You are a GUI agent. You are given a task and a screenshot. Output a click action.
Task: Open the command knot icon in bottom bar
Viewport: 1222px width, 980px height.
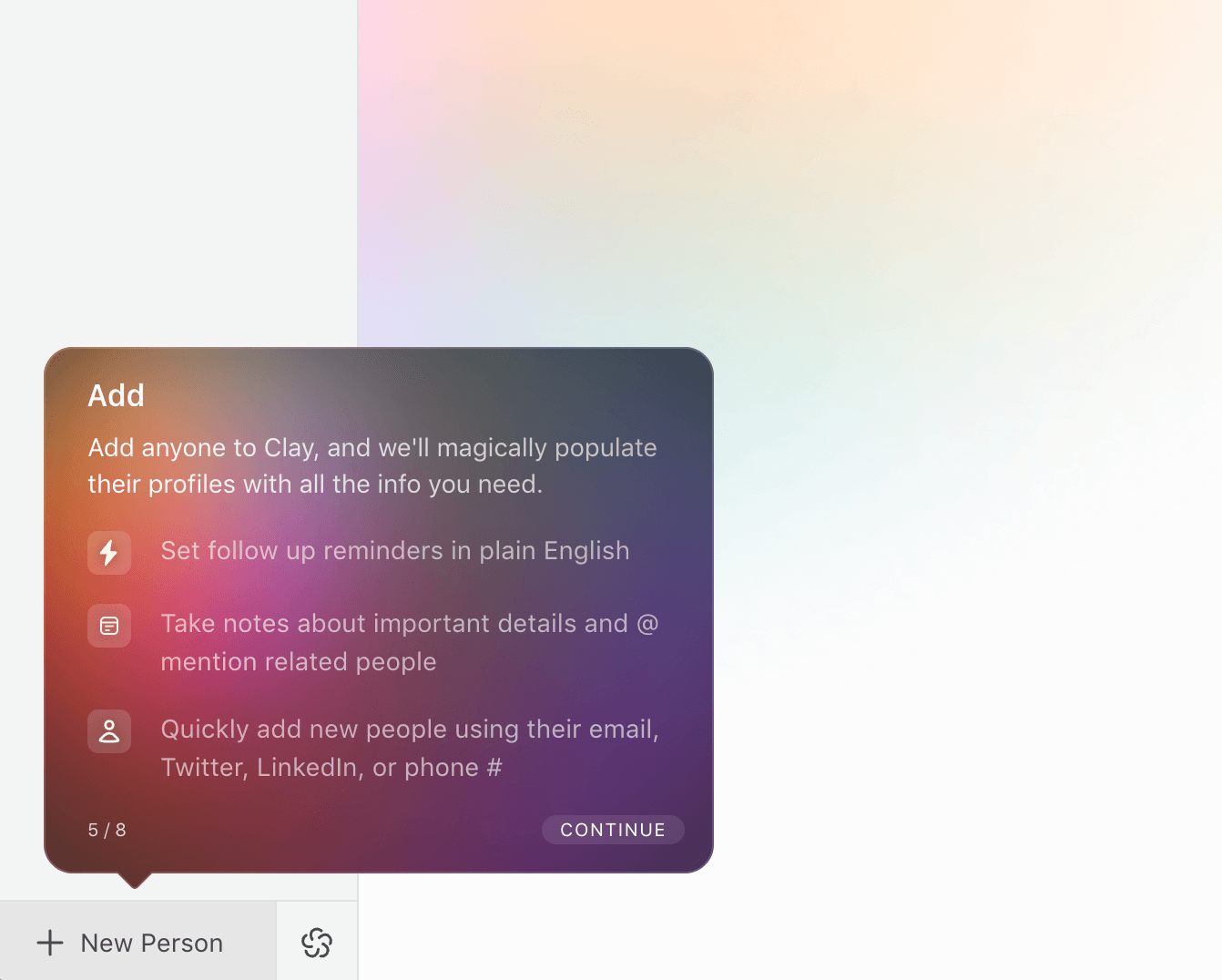pos(317,943)
